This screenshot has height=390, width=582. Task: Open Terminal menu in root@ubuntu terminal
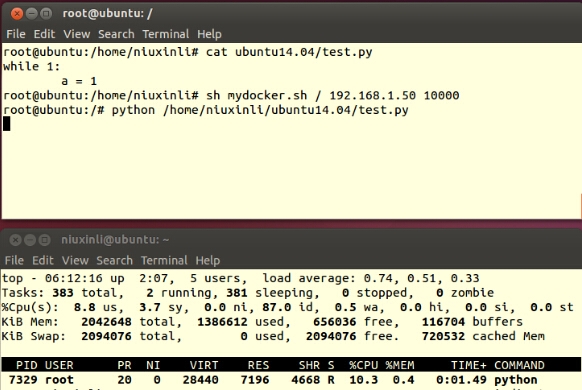click(166, 34)
